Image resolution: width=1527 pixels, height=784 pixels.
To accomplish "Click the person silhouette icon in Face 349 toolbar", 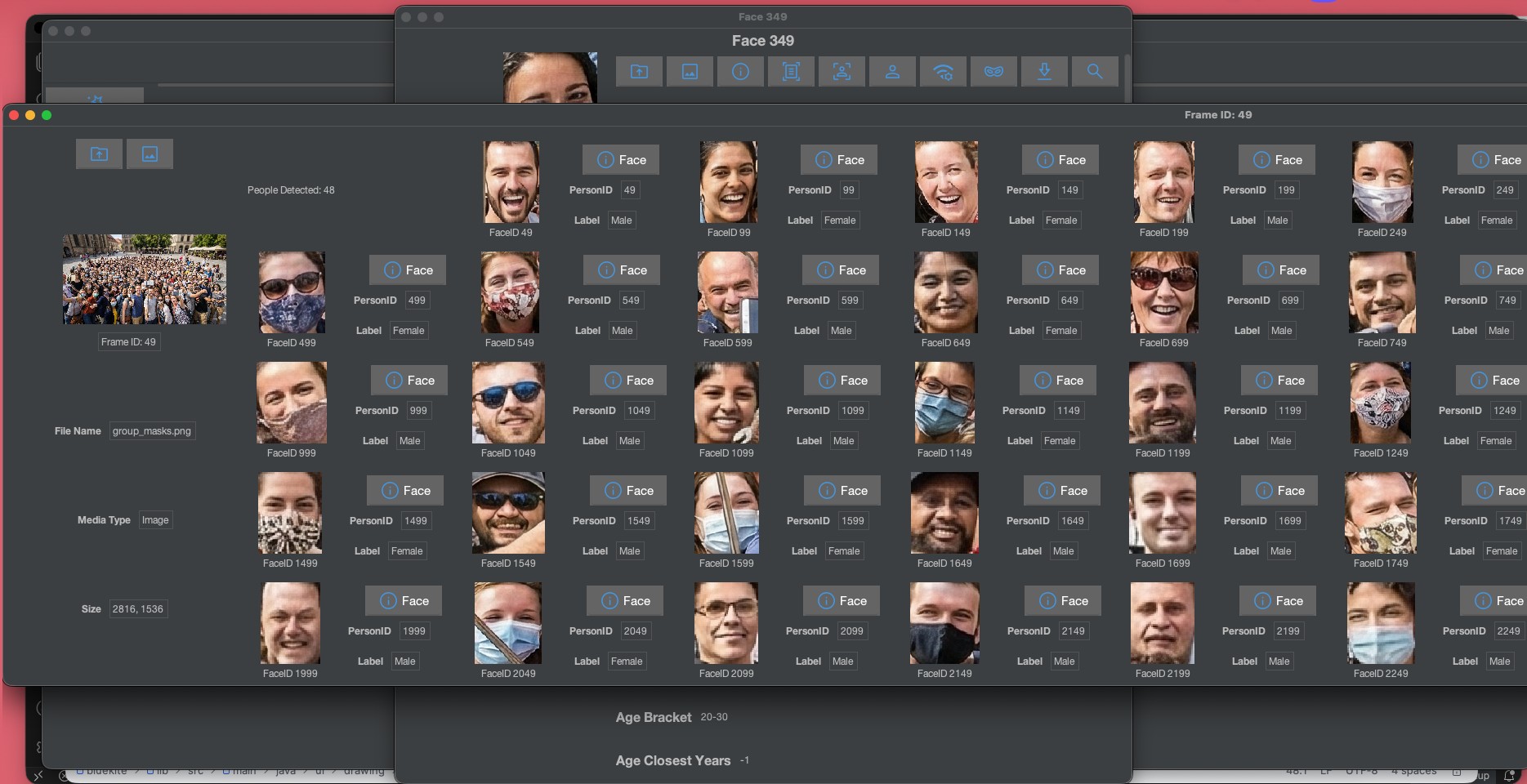I will 892,72.
